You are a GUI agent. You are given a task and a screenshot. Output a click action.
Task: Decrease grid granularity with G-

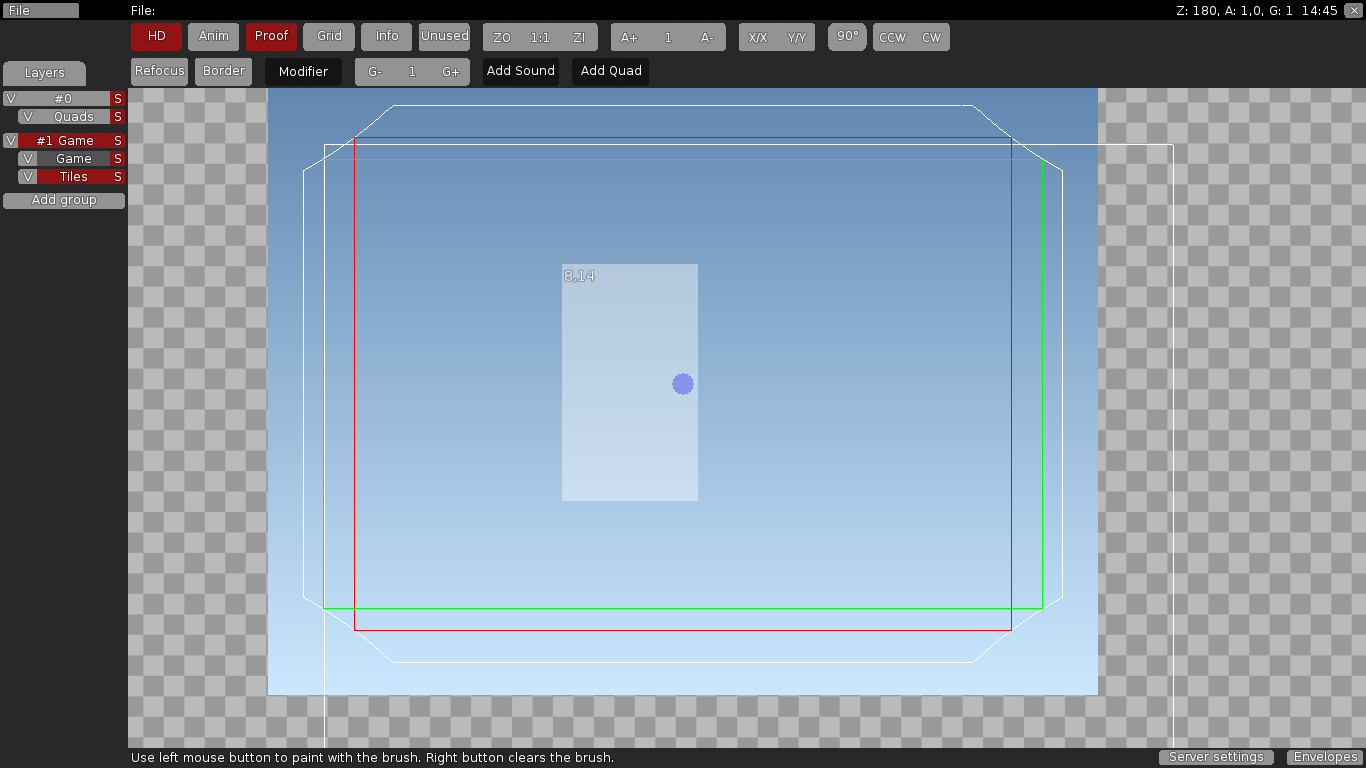pyautogui.click(x=374, y=71)
